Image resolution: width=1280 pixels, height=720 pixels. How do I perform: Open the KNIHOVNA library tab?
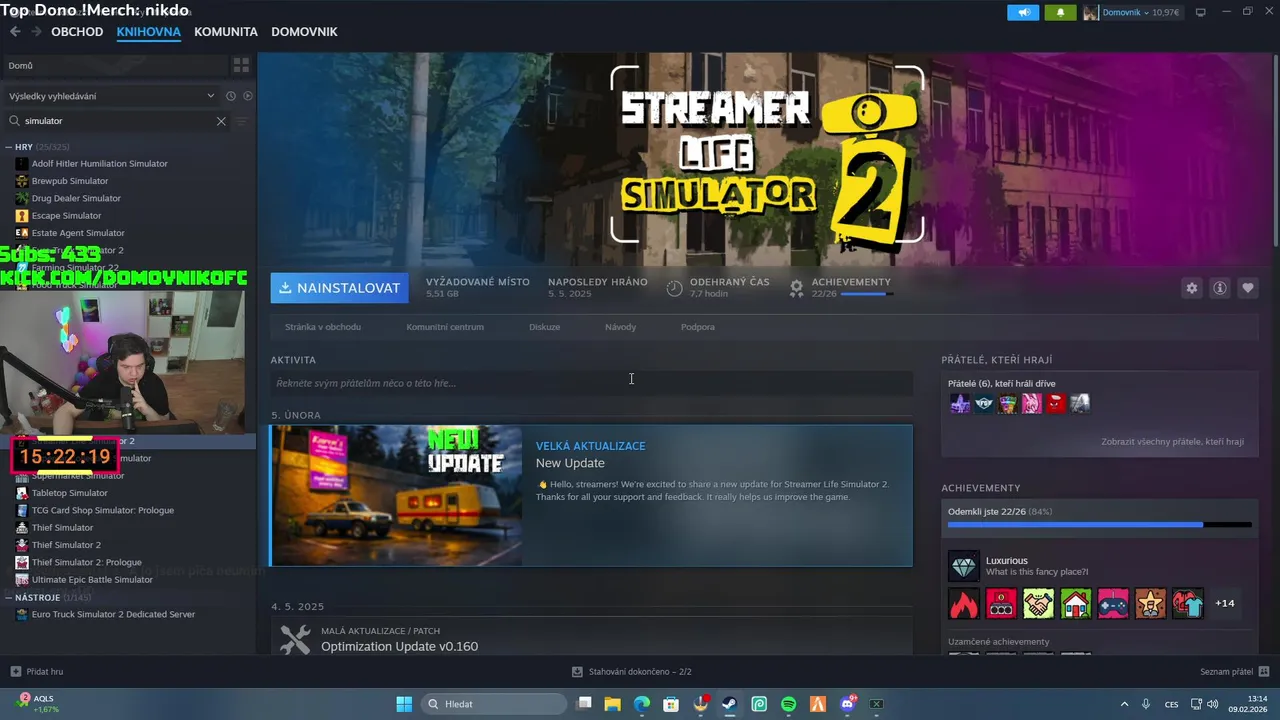(148, 32)
